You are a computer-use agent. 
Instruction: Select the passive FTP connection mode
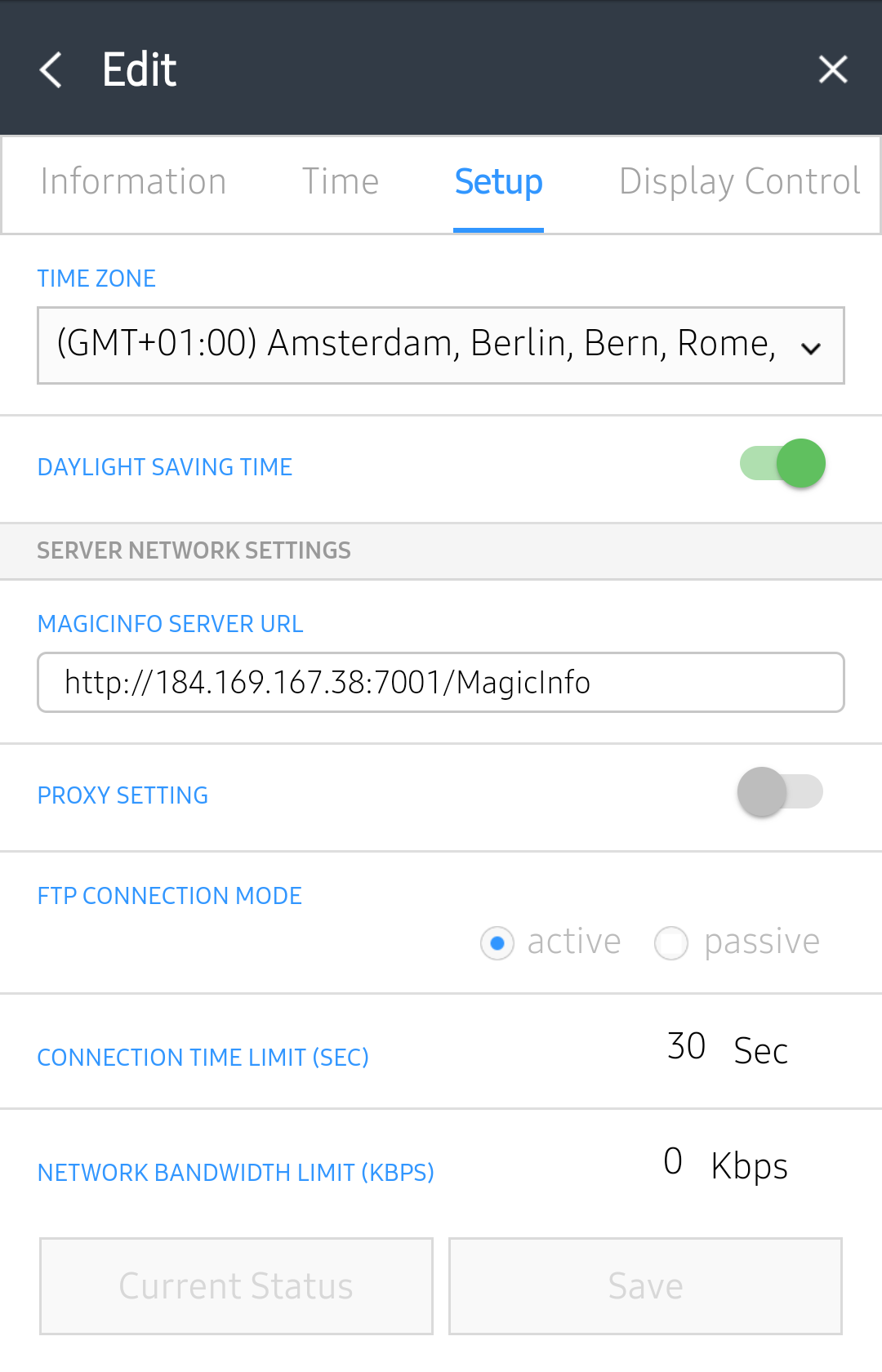coord(671,942)
